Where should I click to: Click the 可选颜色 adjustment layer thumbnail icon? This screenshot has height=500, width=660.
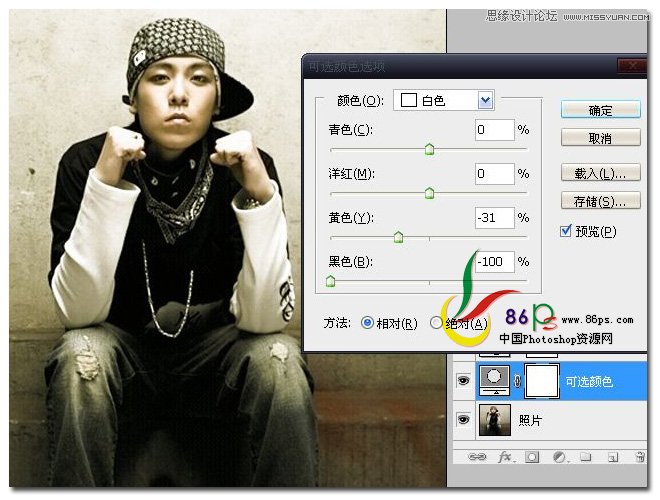(494, 381)
